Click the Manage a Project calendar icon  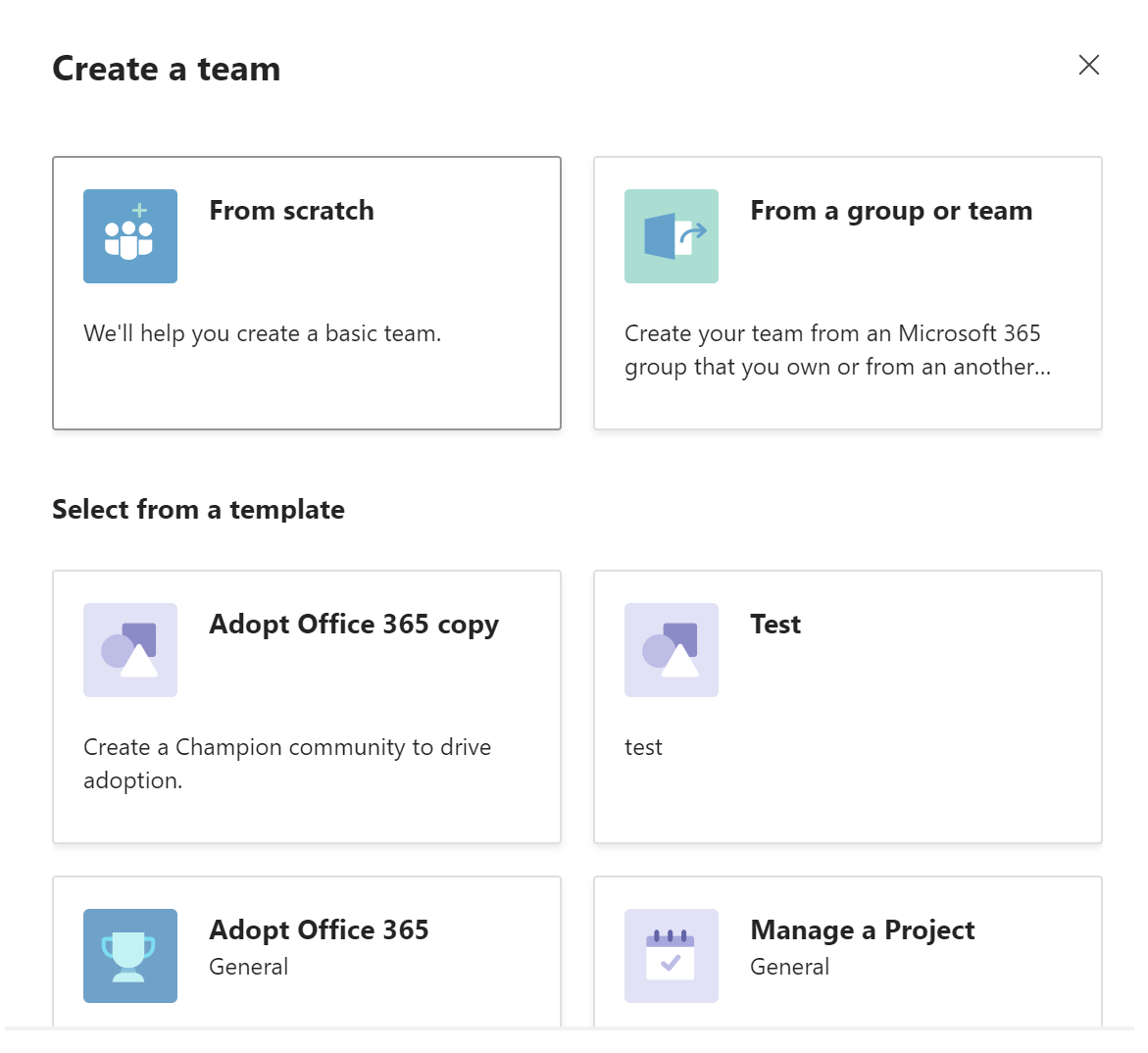pos(672,956)
